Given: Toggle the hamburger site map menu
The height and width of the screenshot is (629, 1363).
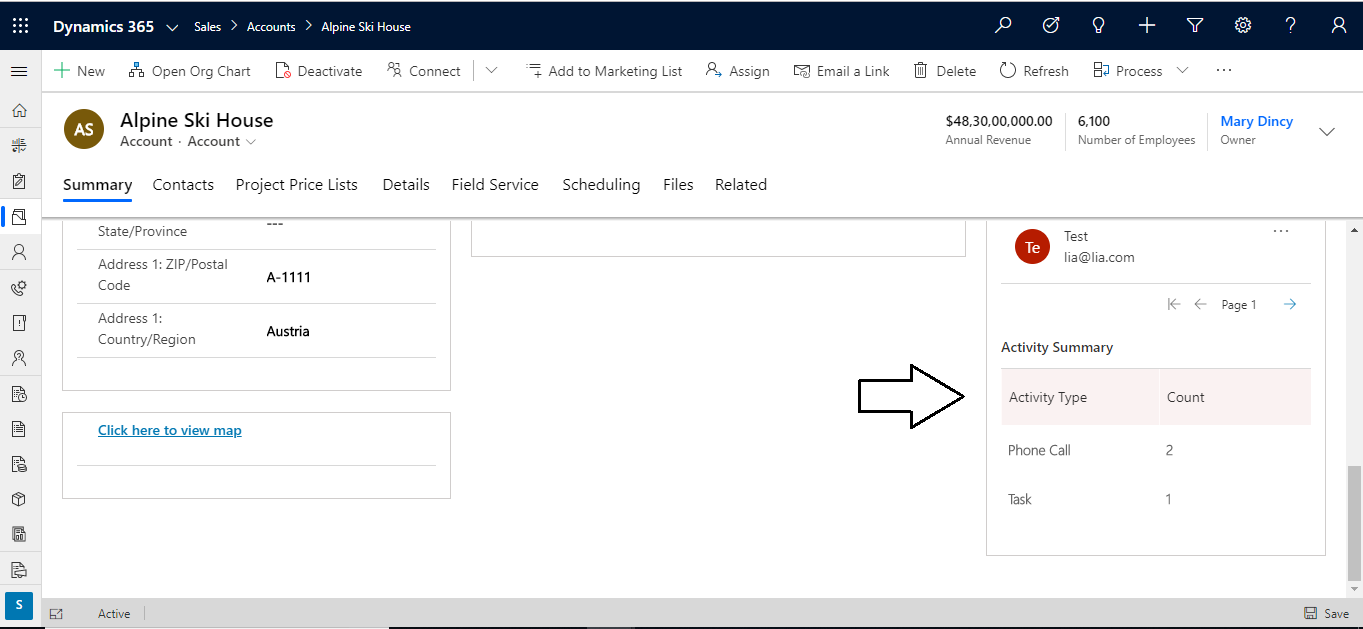Looking at the screenshot, I should [19, 71].
